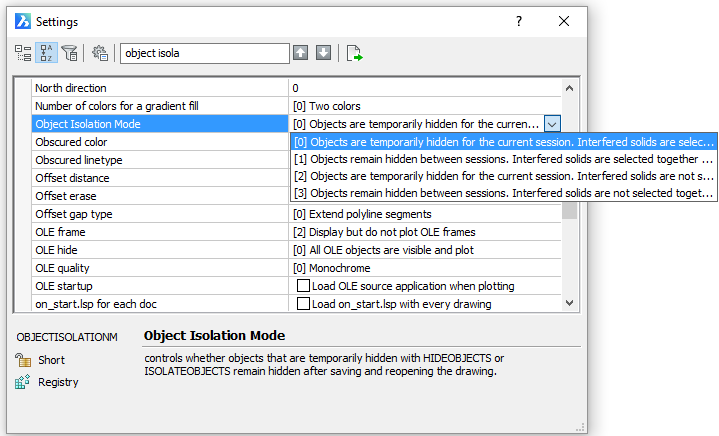
Task: Select the 'OLE startup' setting row
Action: click(160, 286)
